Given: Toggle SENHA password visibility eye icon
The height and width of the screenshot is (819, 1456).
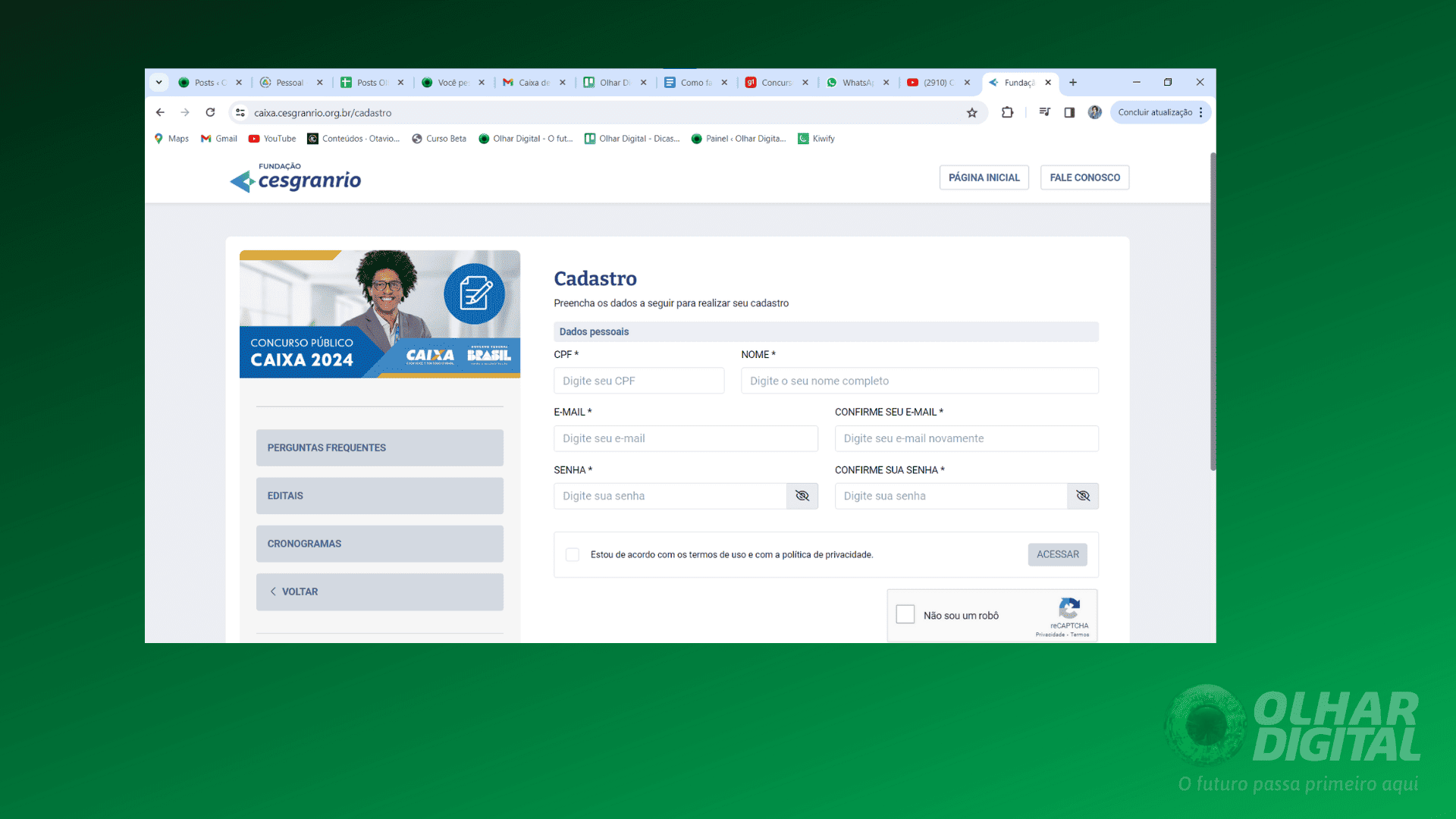Looking at the screenshot, I should click(x=802, y=496).
